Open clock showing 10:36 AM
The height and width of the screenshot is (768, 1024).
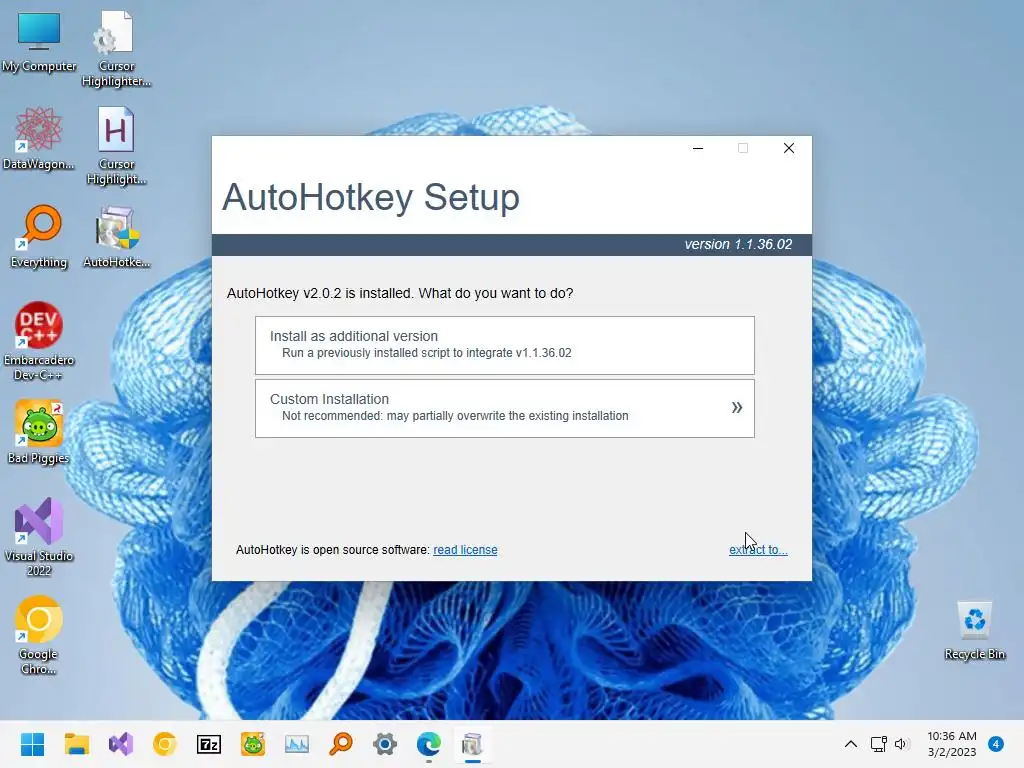[952, 744]
